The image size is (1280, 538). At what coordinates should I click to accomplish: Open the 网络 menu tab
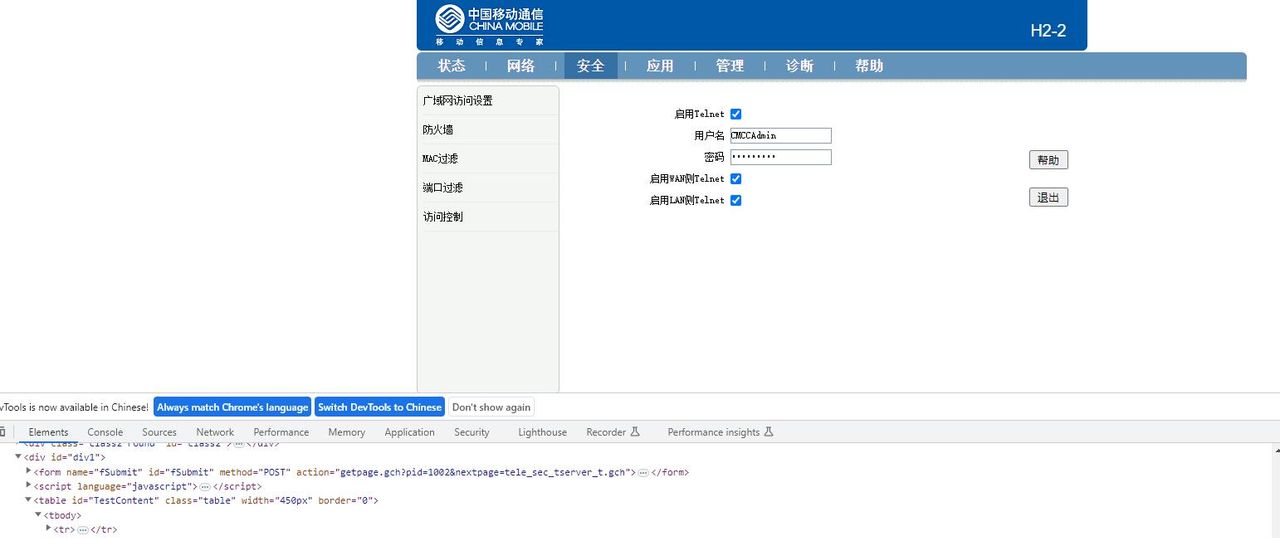pyautogui.click(x=520, y=66)
